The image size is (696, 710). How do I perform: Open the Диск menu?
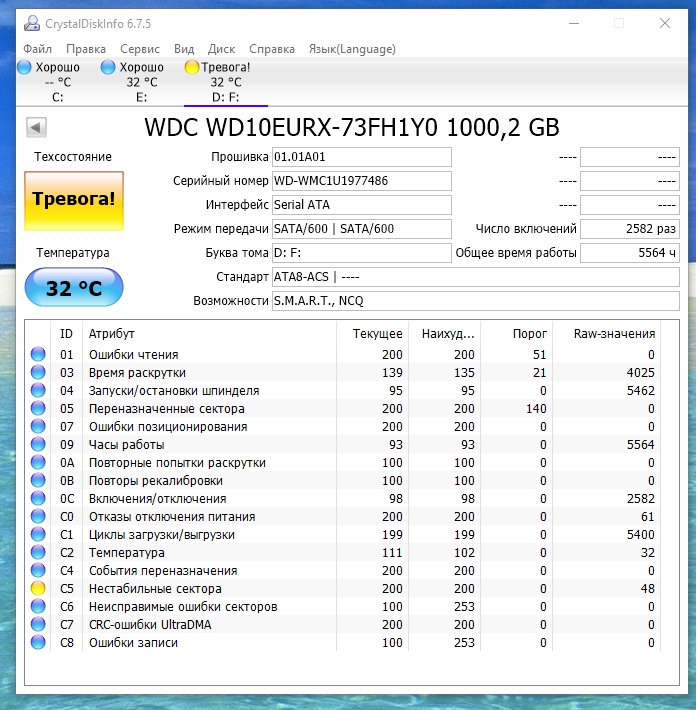pos(221,49)
